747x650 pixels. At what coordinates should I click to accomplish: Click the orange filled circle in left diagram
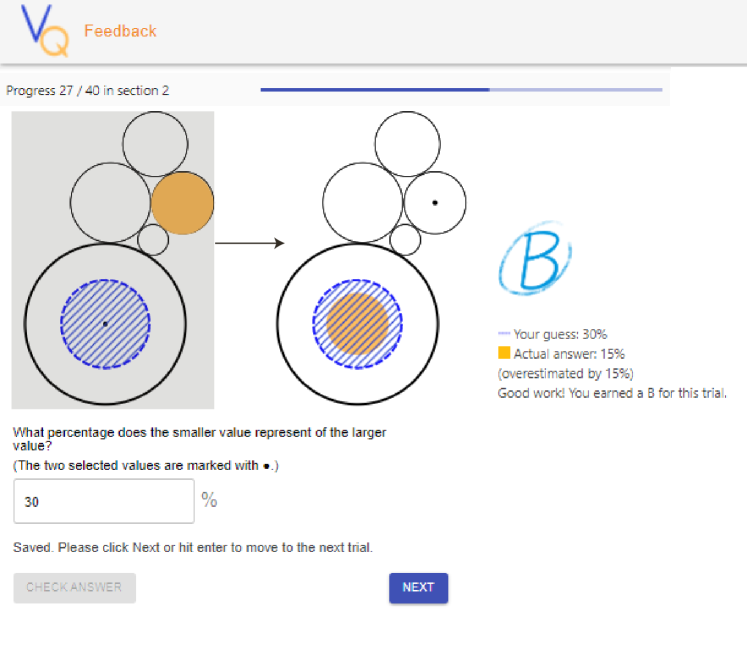(182, 203)
